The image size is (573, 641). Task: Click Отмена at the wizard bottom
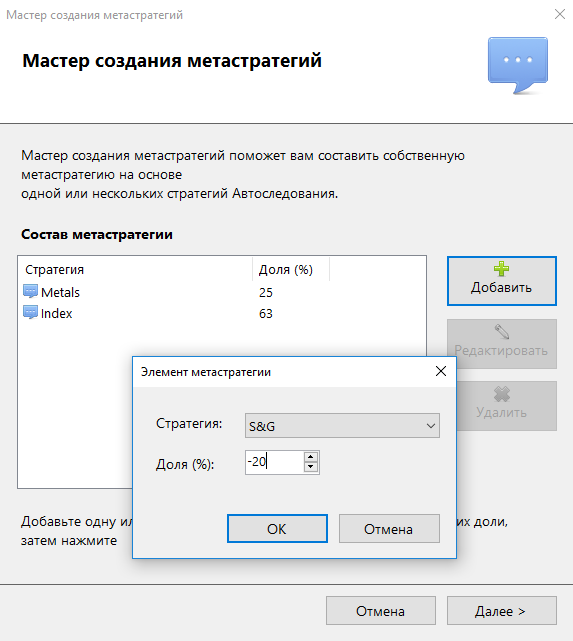(381, 611)
